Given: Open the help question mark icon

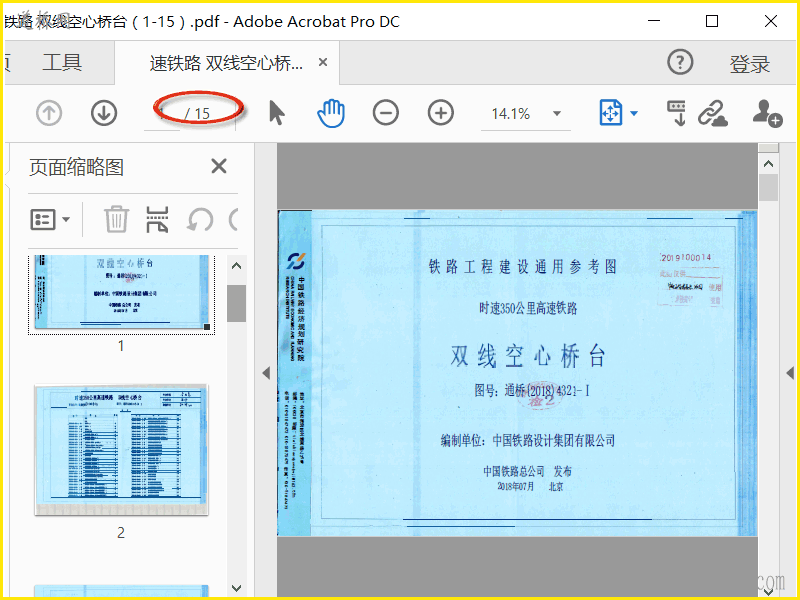Looking at the screenshot, I should click(680, 62).
